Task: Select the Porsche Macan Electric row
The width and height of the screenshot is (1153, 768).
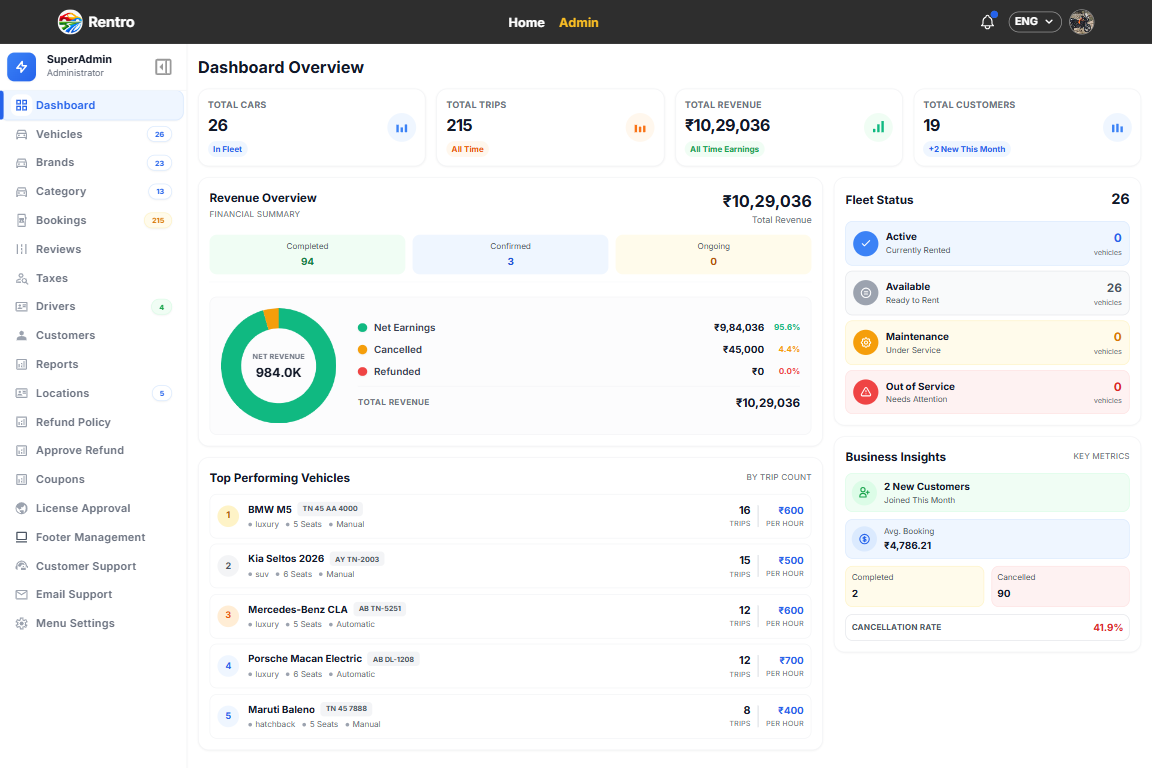Action: coord(510,666)
